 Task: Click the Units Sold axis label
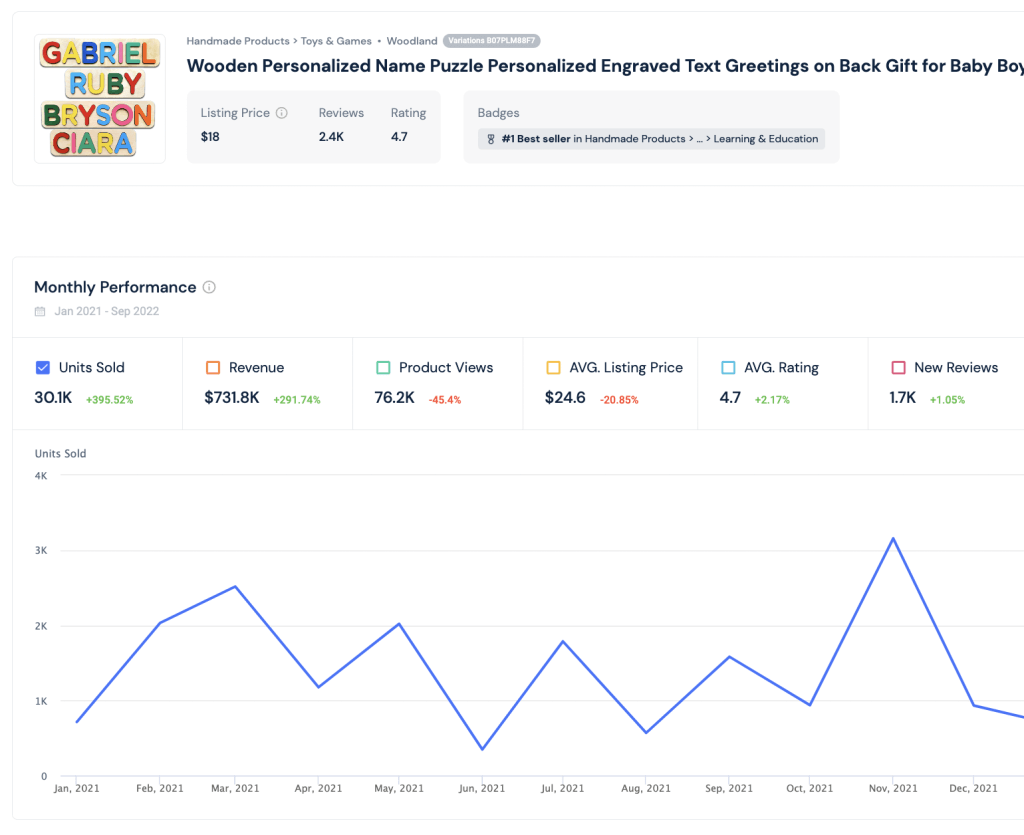click(x=60, y=453)
